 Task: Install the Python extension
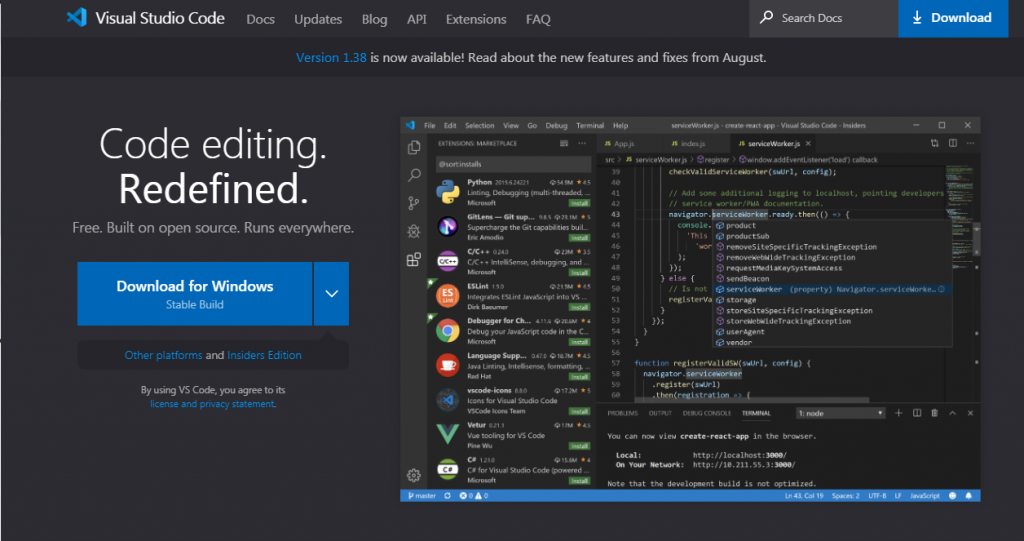579,203
